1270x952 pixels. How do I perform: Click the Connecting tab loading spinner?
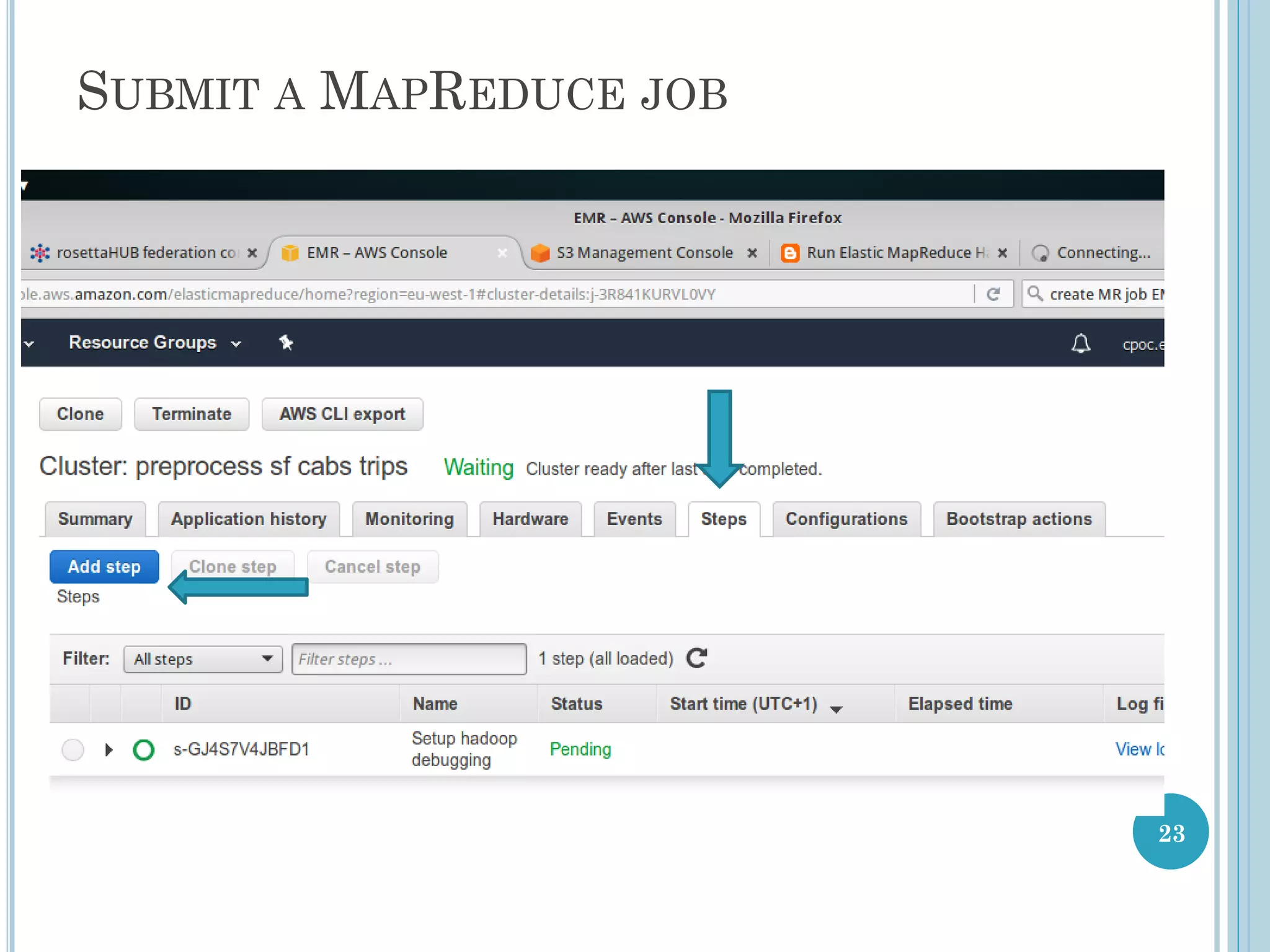[x=1040, y=253]
